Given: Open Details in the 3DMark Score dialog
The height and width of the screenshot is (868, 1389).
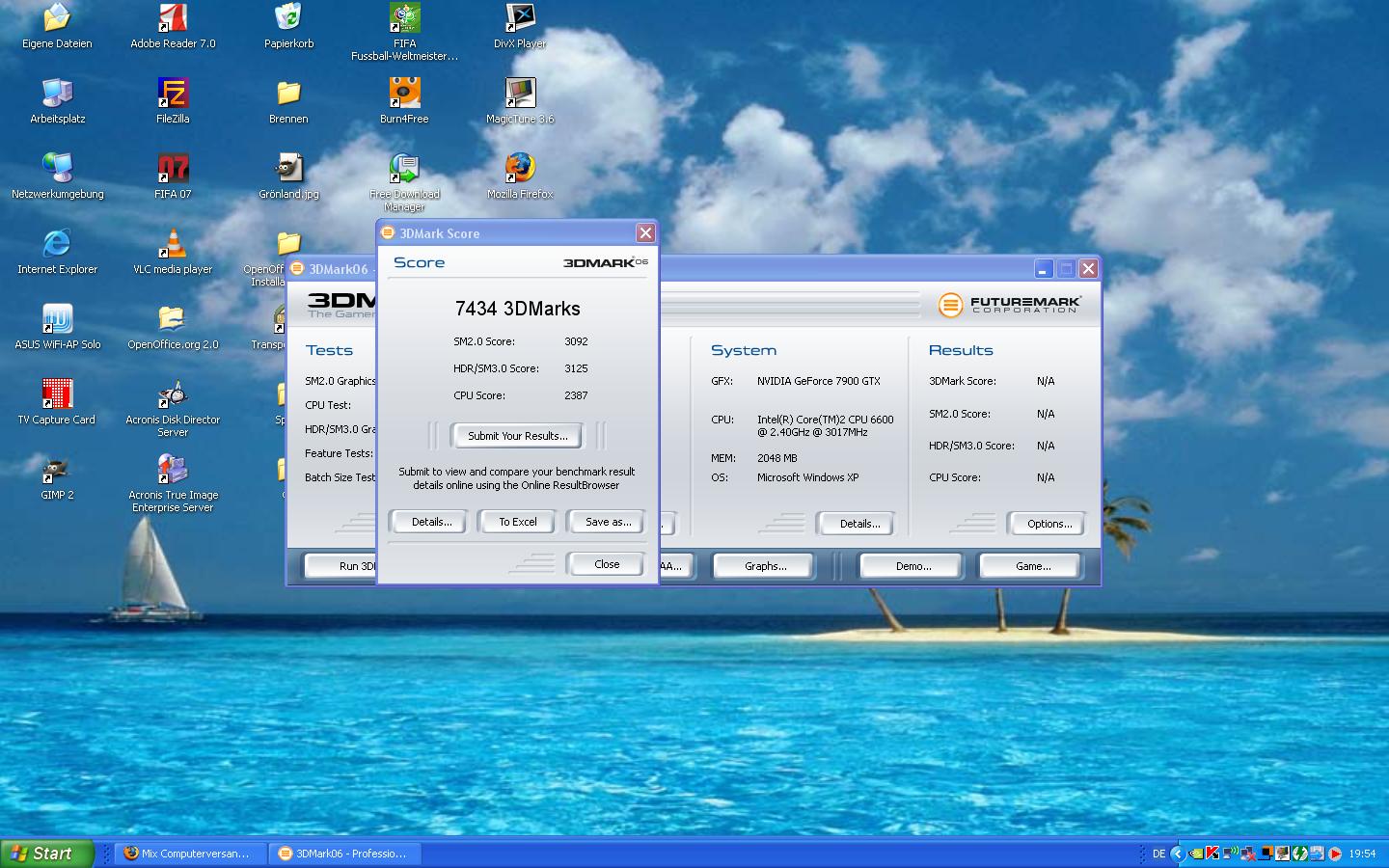Looking at the screenshot, I should coord(431,522).
